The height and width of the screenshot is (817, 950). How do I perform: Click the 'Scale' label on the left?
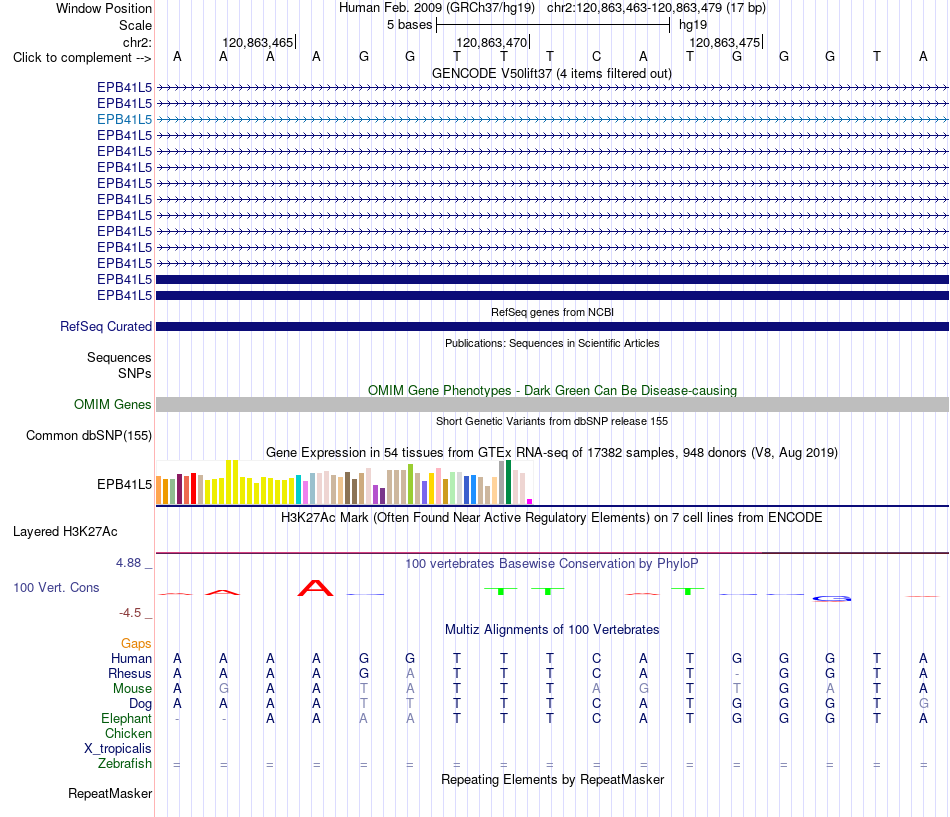click(x=135, y=25)
